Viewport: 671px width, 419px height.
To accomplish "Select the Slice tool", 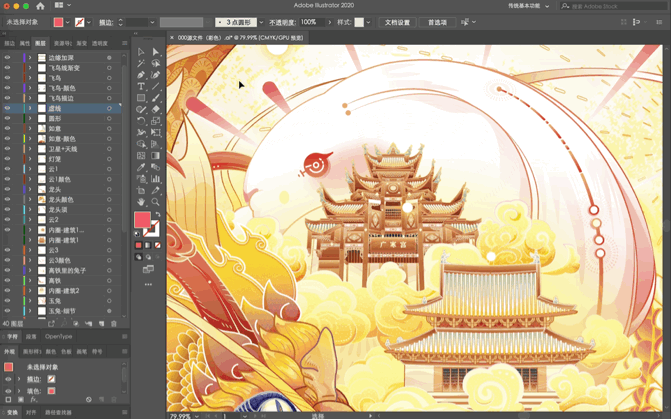I will coord(155,190).
